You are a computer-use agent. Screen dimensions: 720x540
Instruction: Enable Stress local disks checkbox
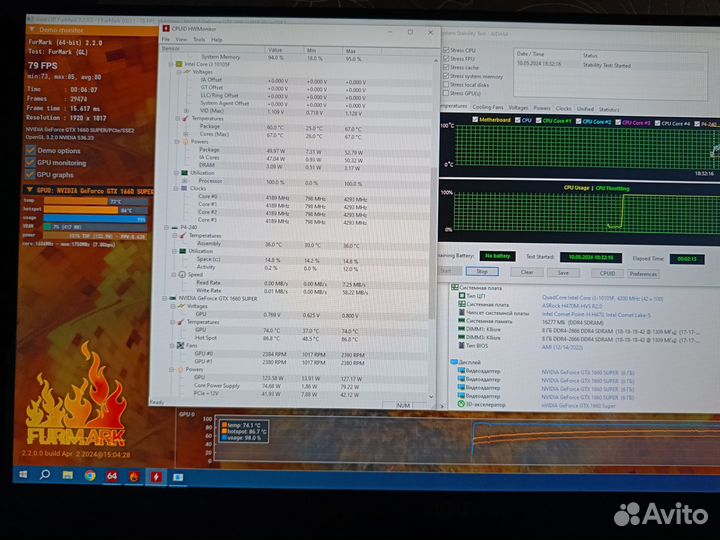446,84
